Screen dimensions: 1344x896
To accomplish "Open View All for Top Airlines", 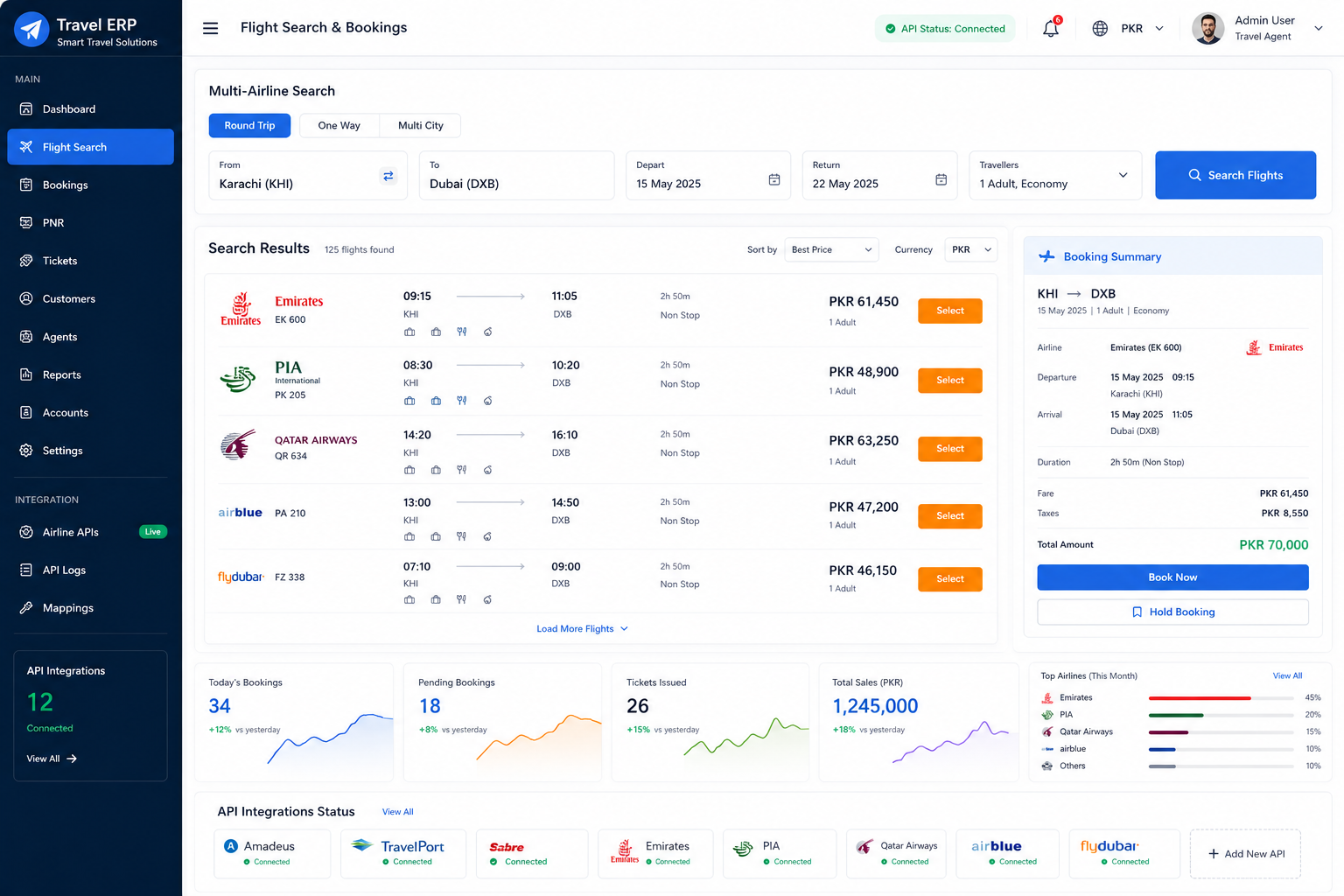I will (1287, 675).
